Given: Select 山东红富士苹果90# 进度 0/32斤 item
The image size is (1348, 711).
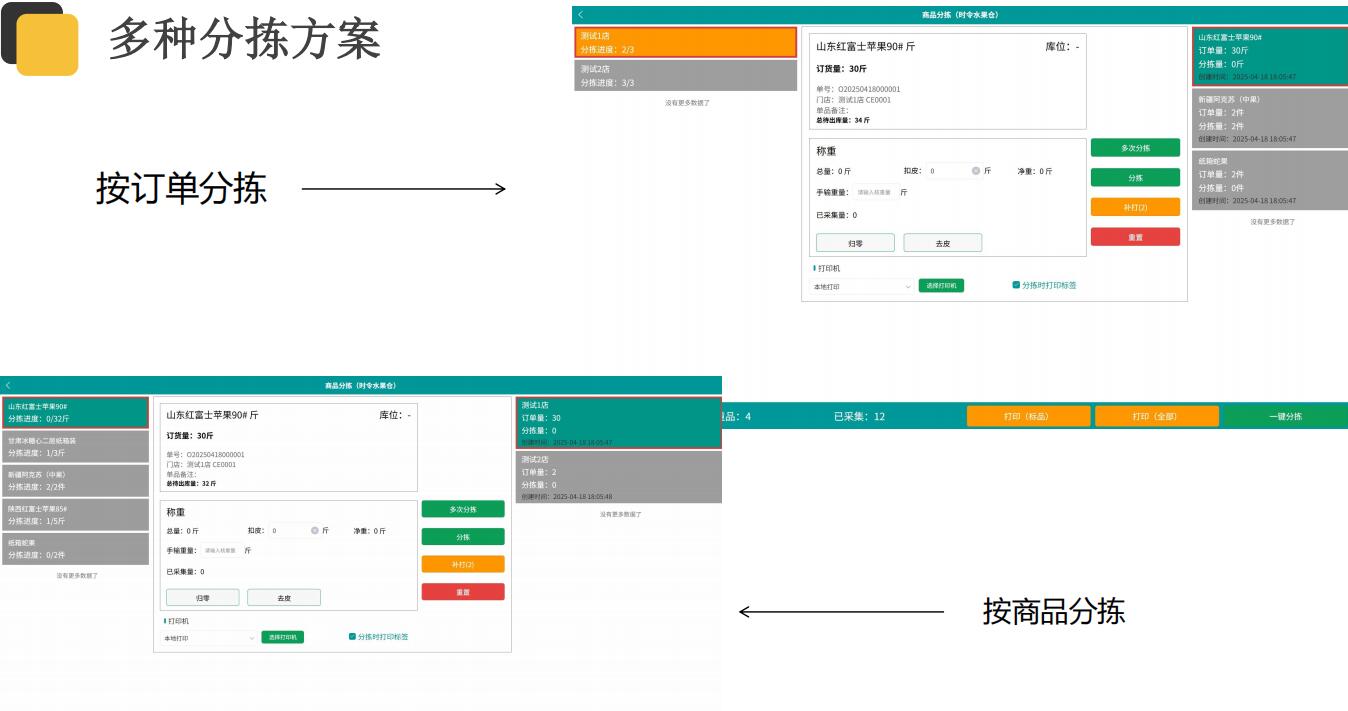Looking at the screenshot, I should coord(75,413).
